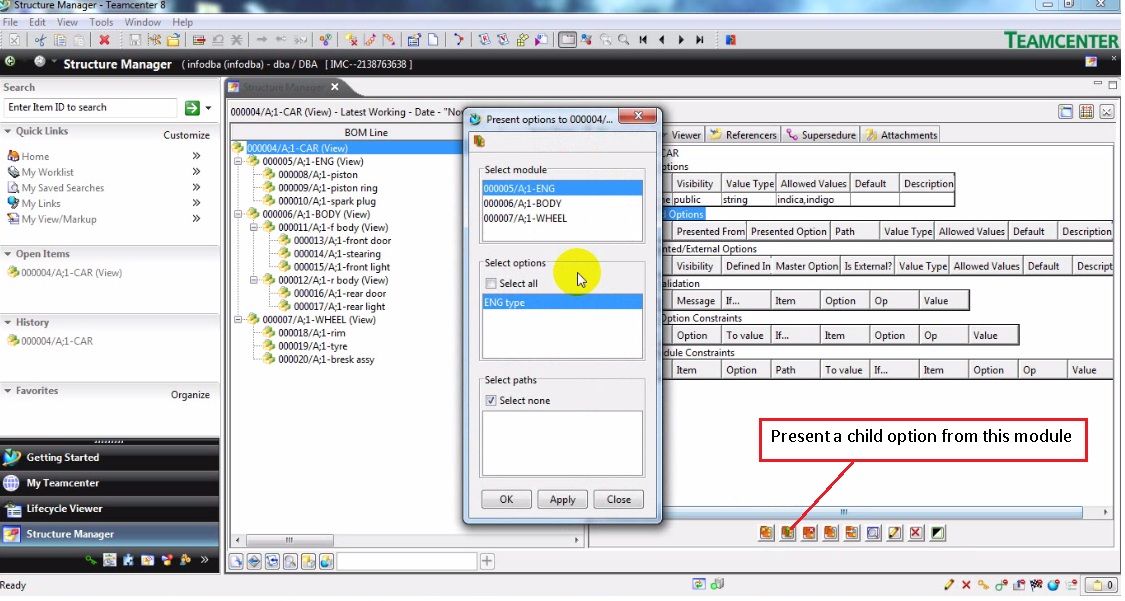
Task: Click inside the Enter Item ID search field
Action: tap(90, 107)
